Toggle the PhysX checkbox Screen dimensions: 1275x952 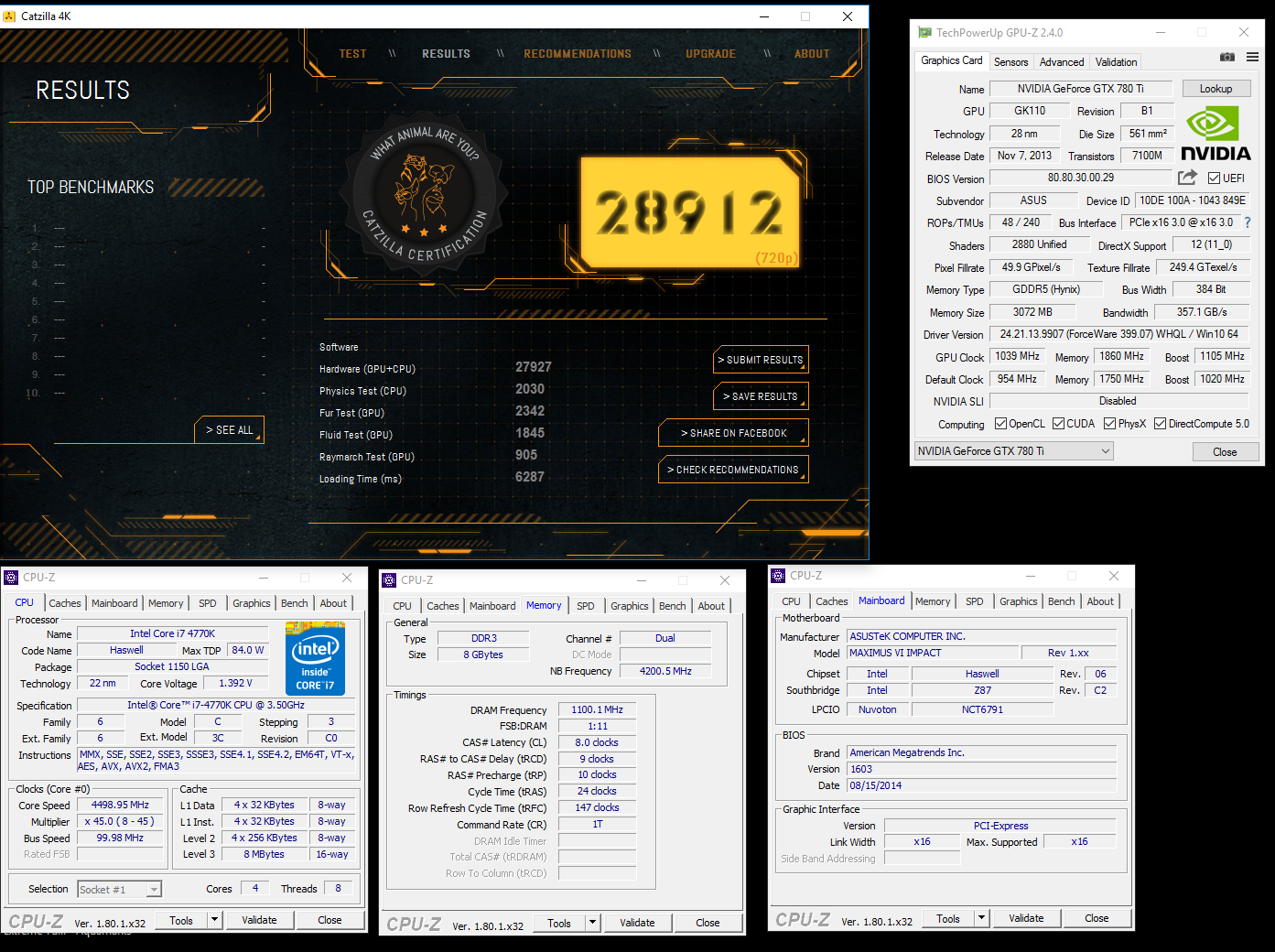click(x=1109, y=424)
